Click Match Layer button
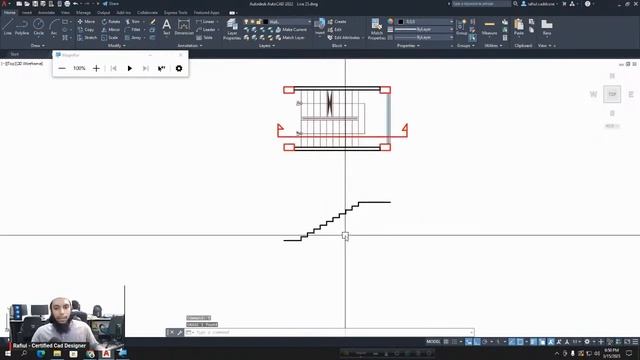 pos(290,38)
